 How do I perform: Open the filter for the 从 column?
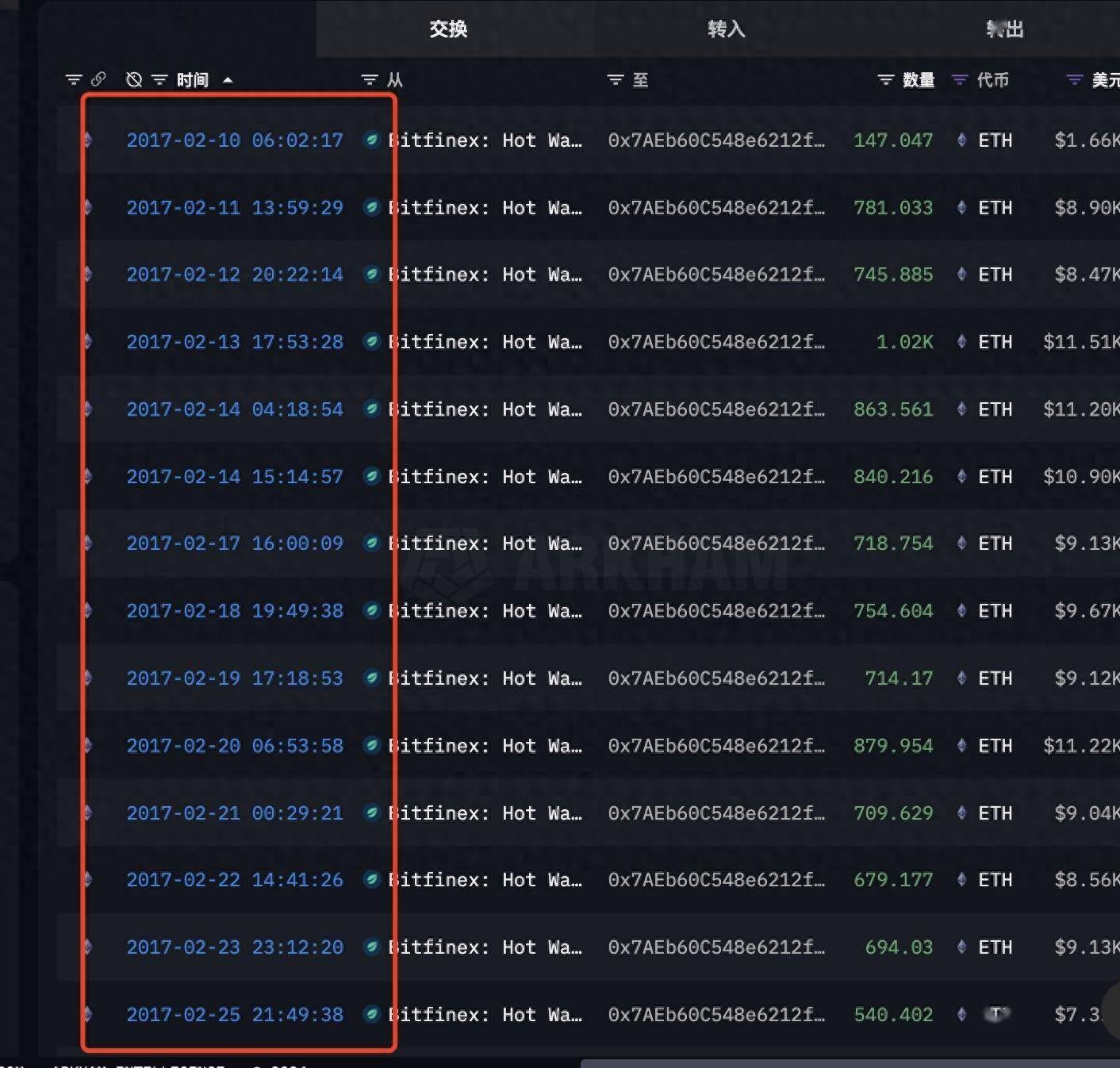click(370, 79)
